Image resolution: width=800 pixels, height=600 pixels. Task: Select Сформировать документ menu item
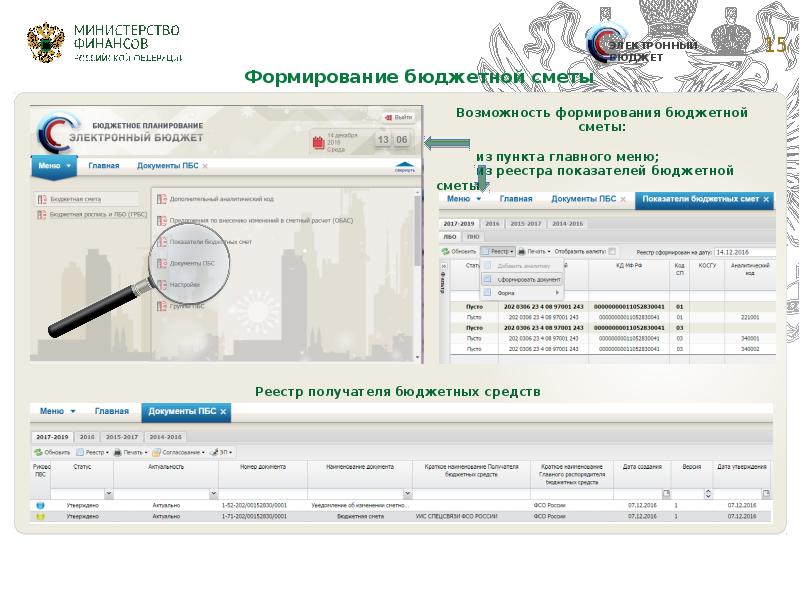[528, 279]
